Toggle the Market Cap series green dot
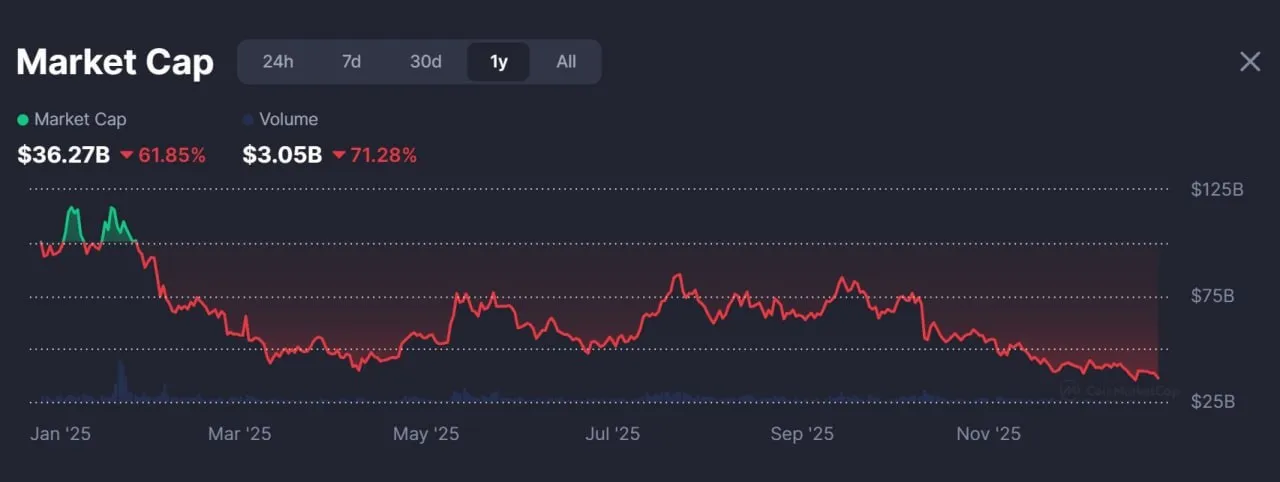This screenshot has width=1280, height=482. [23, 120]
